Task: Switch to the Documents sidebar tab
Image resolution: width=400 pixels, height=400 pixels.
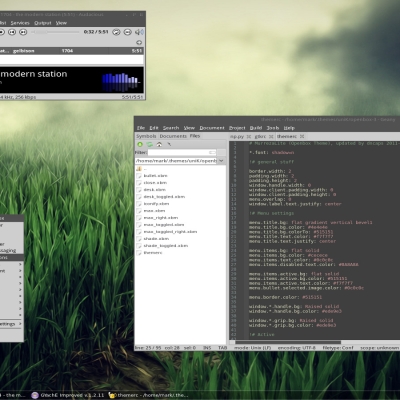Action: (x=173, y=136)
